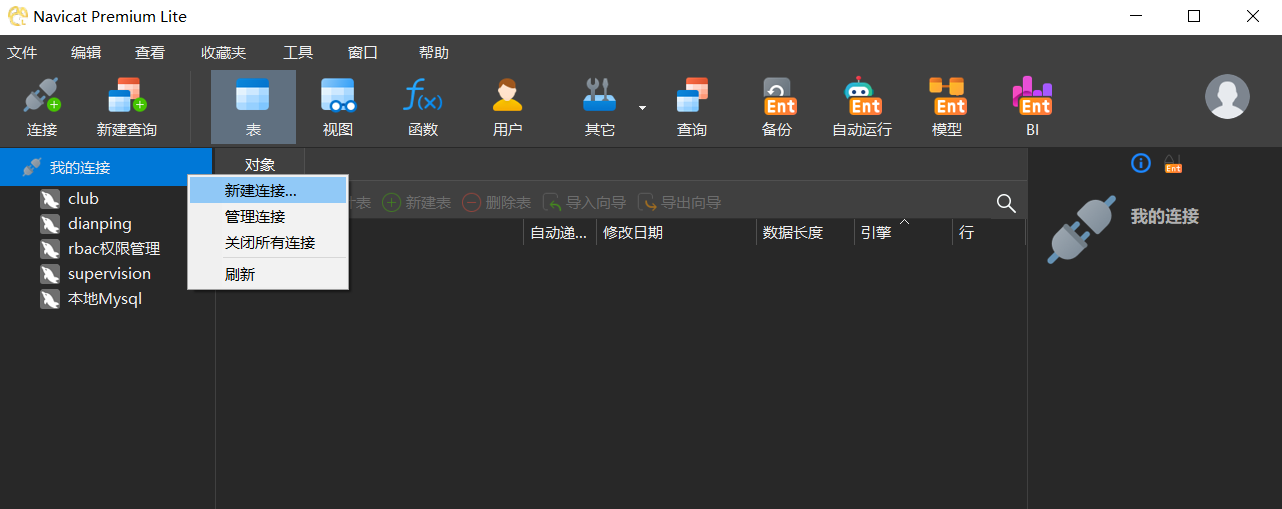Open the 用户 (User) toolbar icon
The image size is (1282, 509).
(x=508, y=107)
